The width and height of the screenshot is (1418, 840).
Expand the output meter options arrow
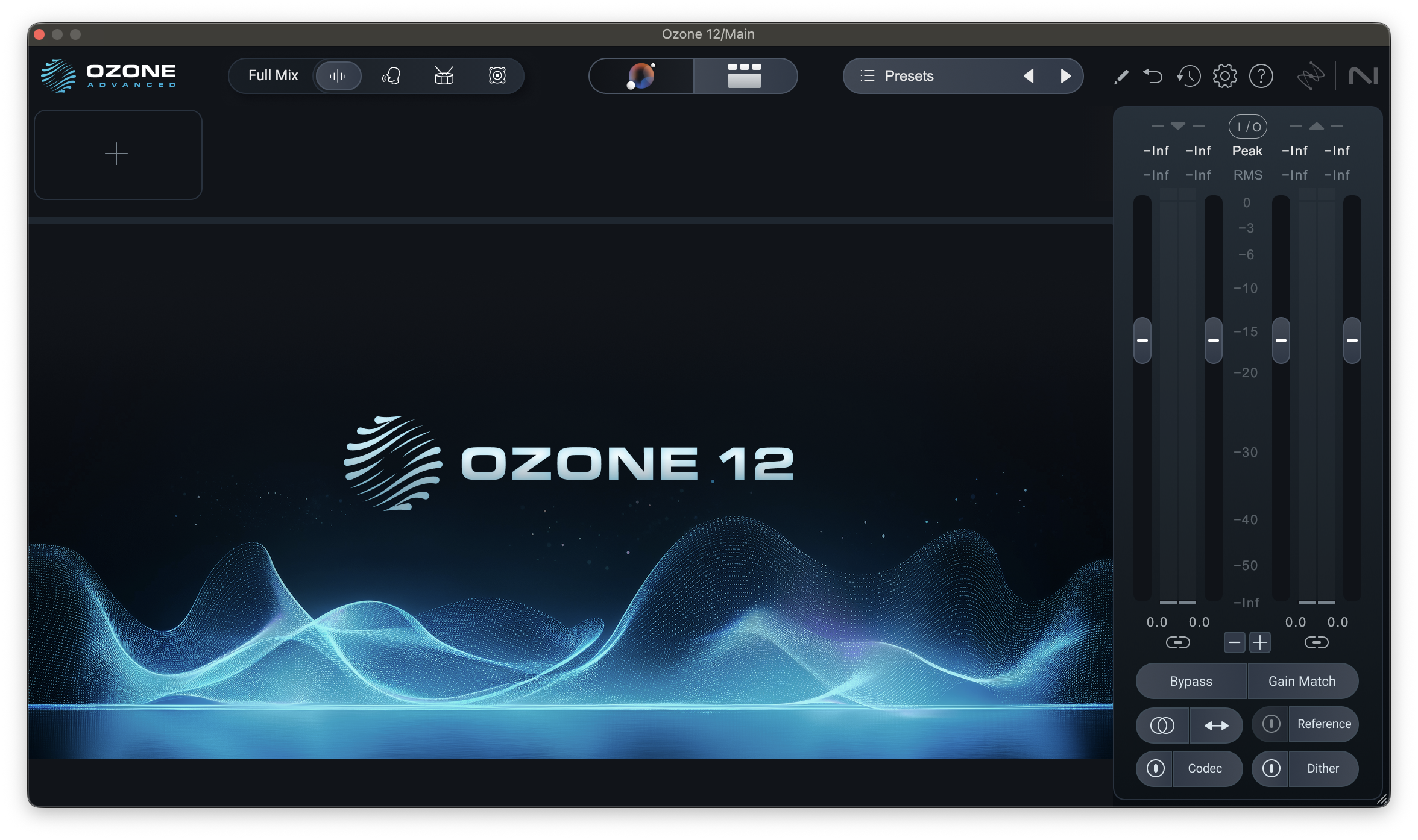[x=1317, y=127]
